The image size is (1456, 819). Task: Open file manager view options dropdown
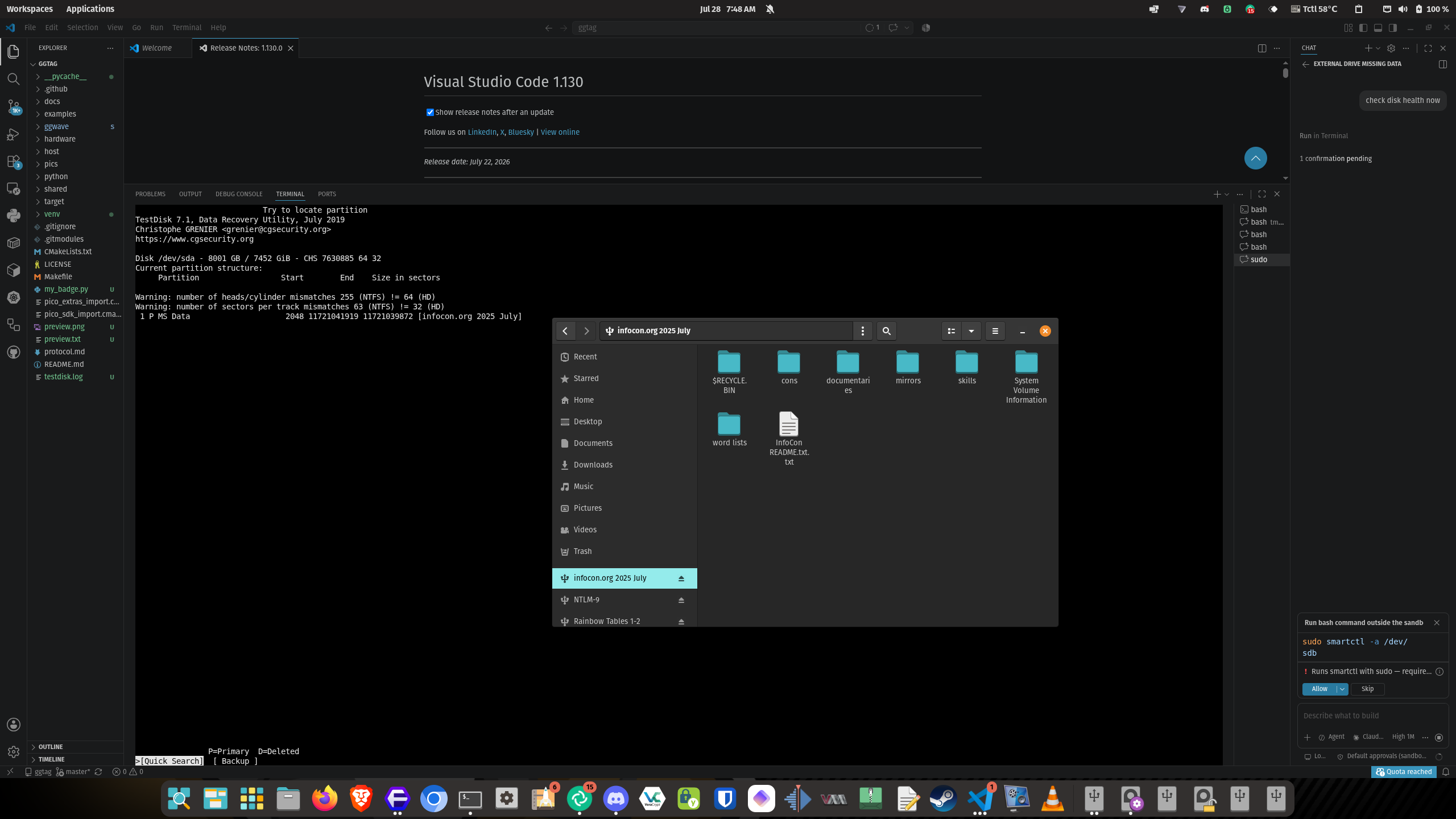(971, 331)
